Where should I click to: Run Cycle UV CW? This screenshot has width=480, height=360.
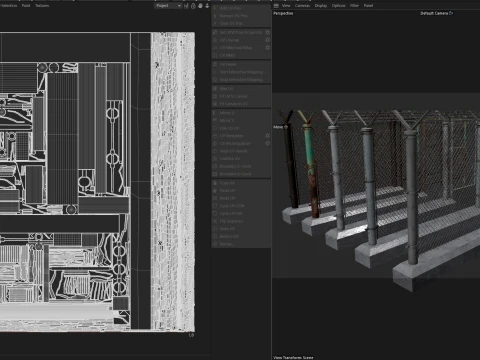click(x=241, y=214)
